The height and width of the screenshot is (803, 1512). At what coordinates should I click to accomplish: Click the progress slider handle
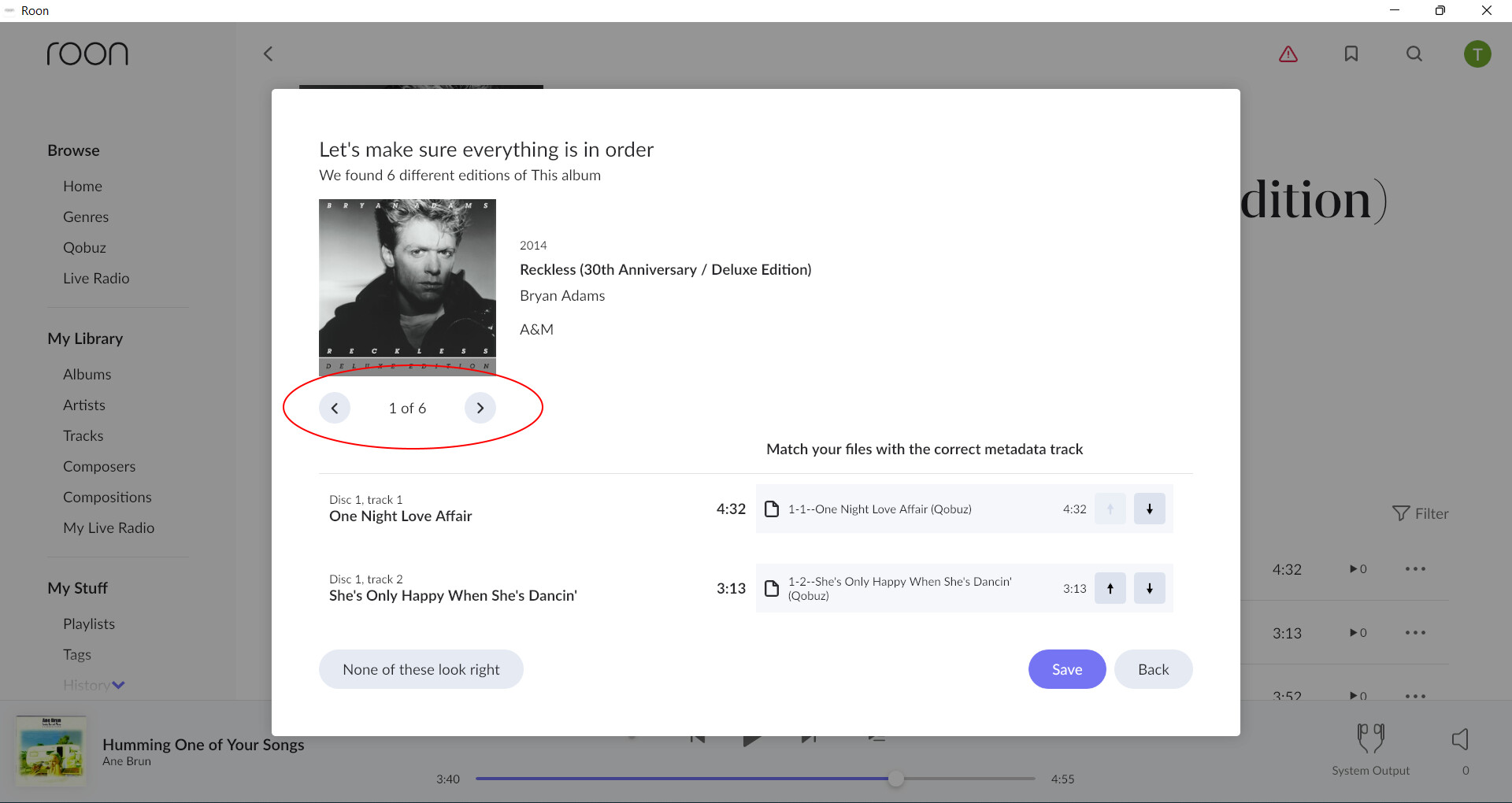[x=896, y=779]
